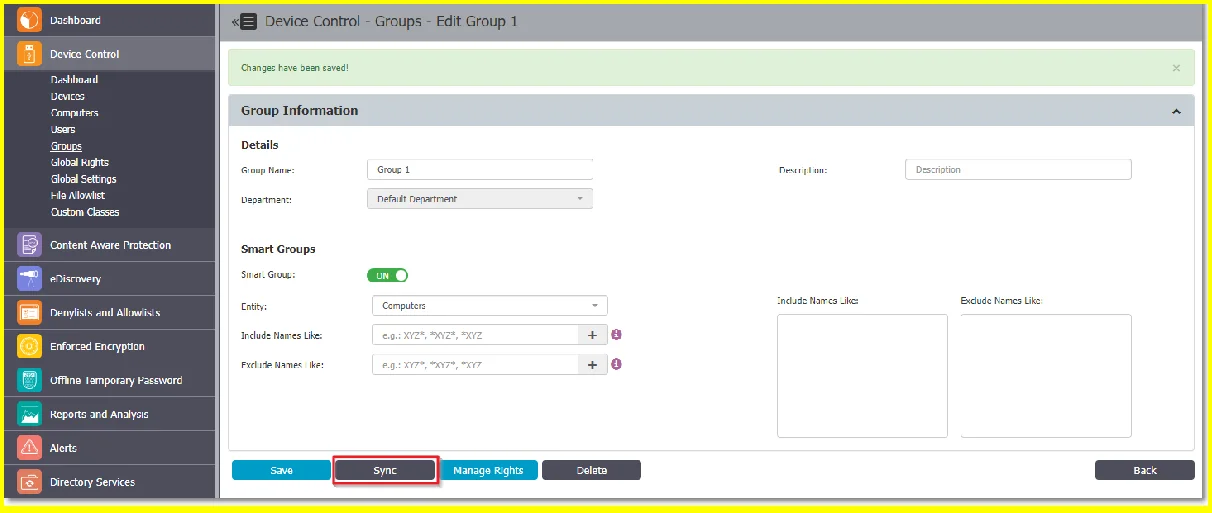The image size is (1212, 513).
Task: Click the Save button
Action: point(281,470)
